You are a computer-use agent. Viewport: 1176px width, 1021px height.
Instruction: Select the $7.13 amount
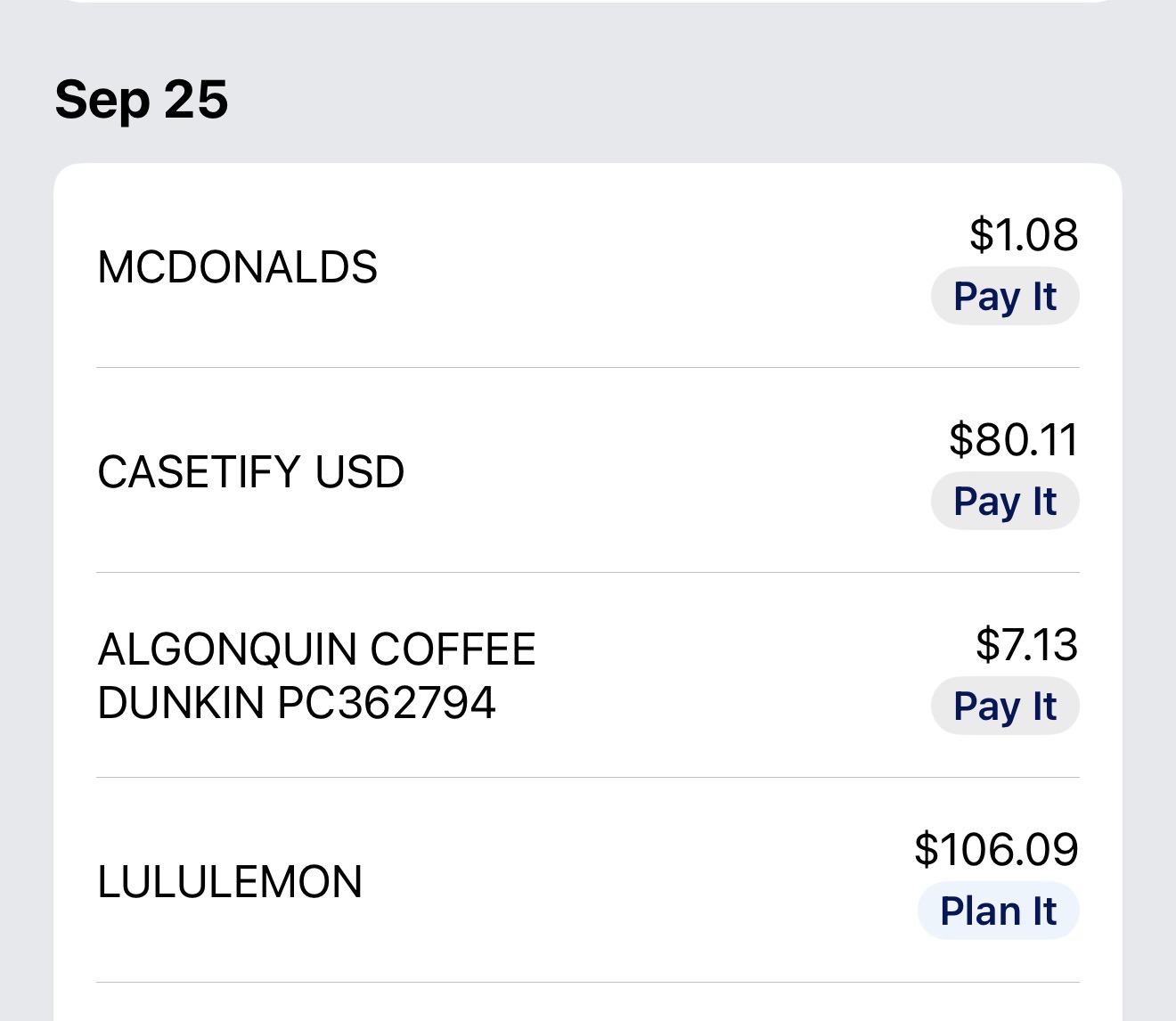(x=1026, y=644)
